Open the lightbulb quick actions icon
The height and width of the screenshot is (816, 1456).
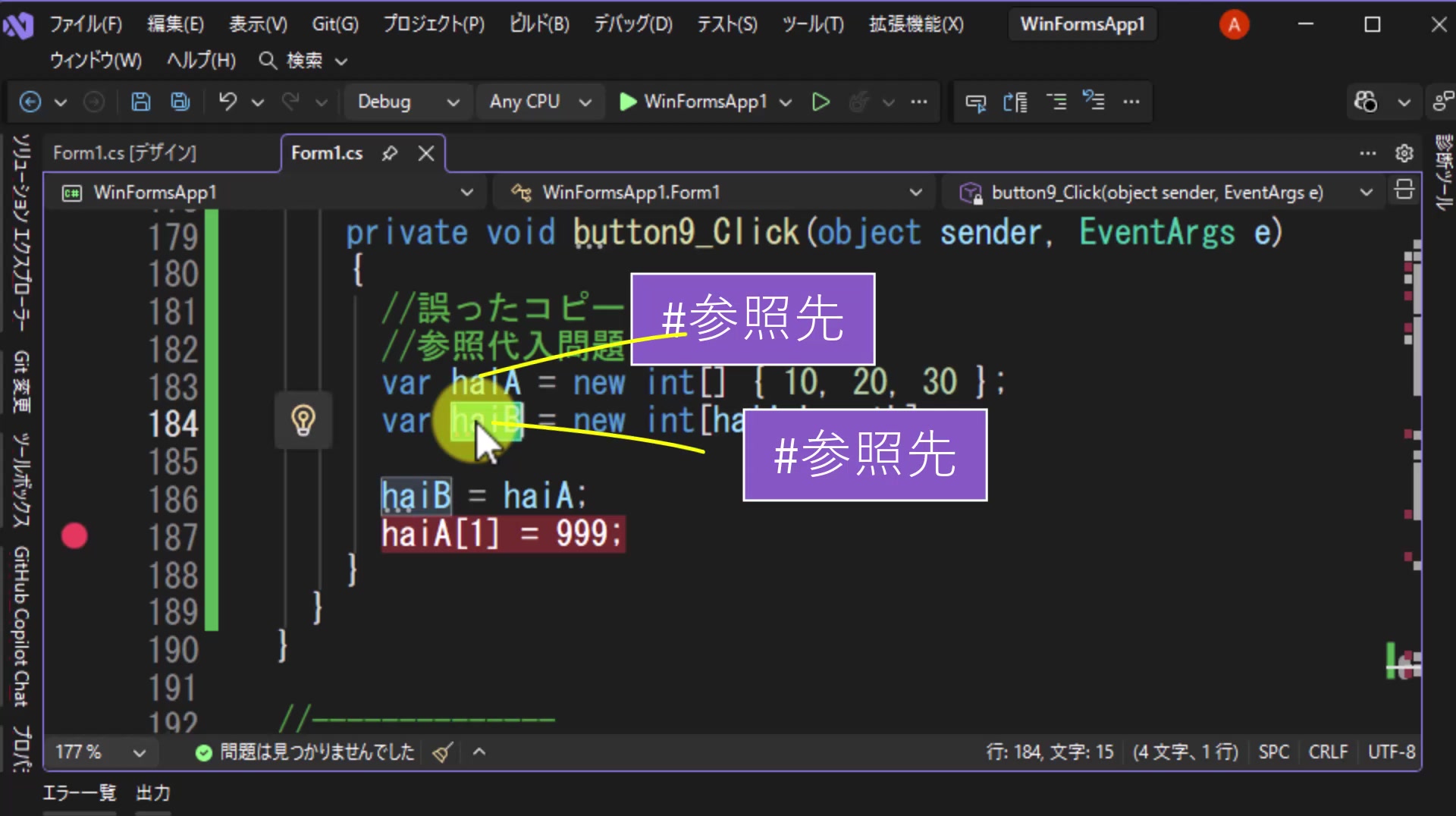pyautogui.click(x=303, y=420)
